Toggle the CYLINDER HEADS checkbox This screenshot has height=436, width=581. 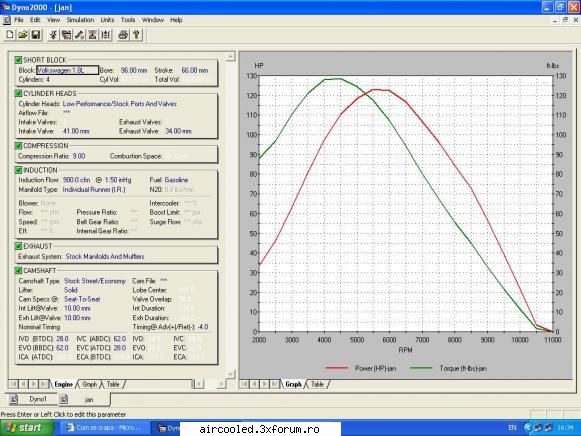click(18, 93)
